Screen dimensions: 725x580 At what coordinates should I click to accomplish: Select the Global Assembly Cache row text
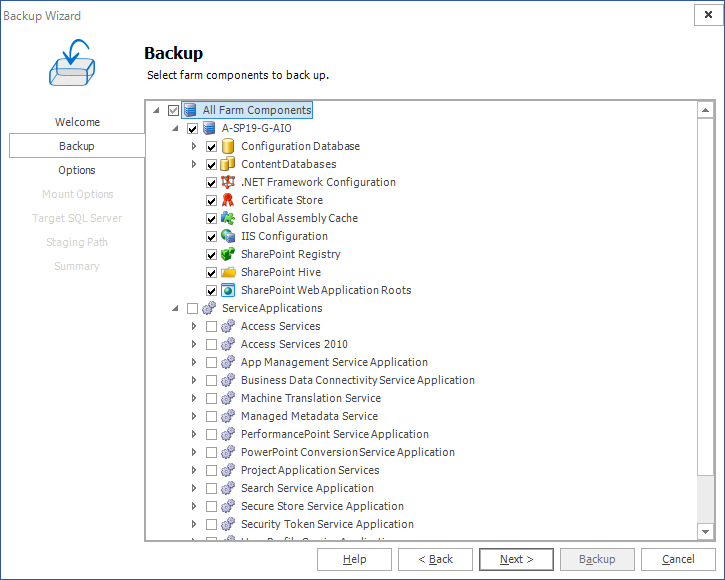(x=299, y=218)
